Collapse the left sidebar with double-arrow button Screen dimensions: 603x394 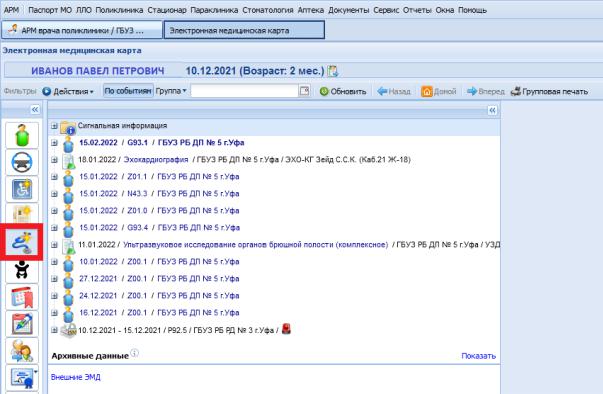(x=35, y=110)
